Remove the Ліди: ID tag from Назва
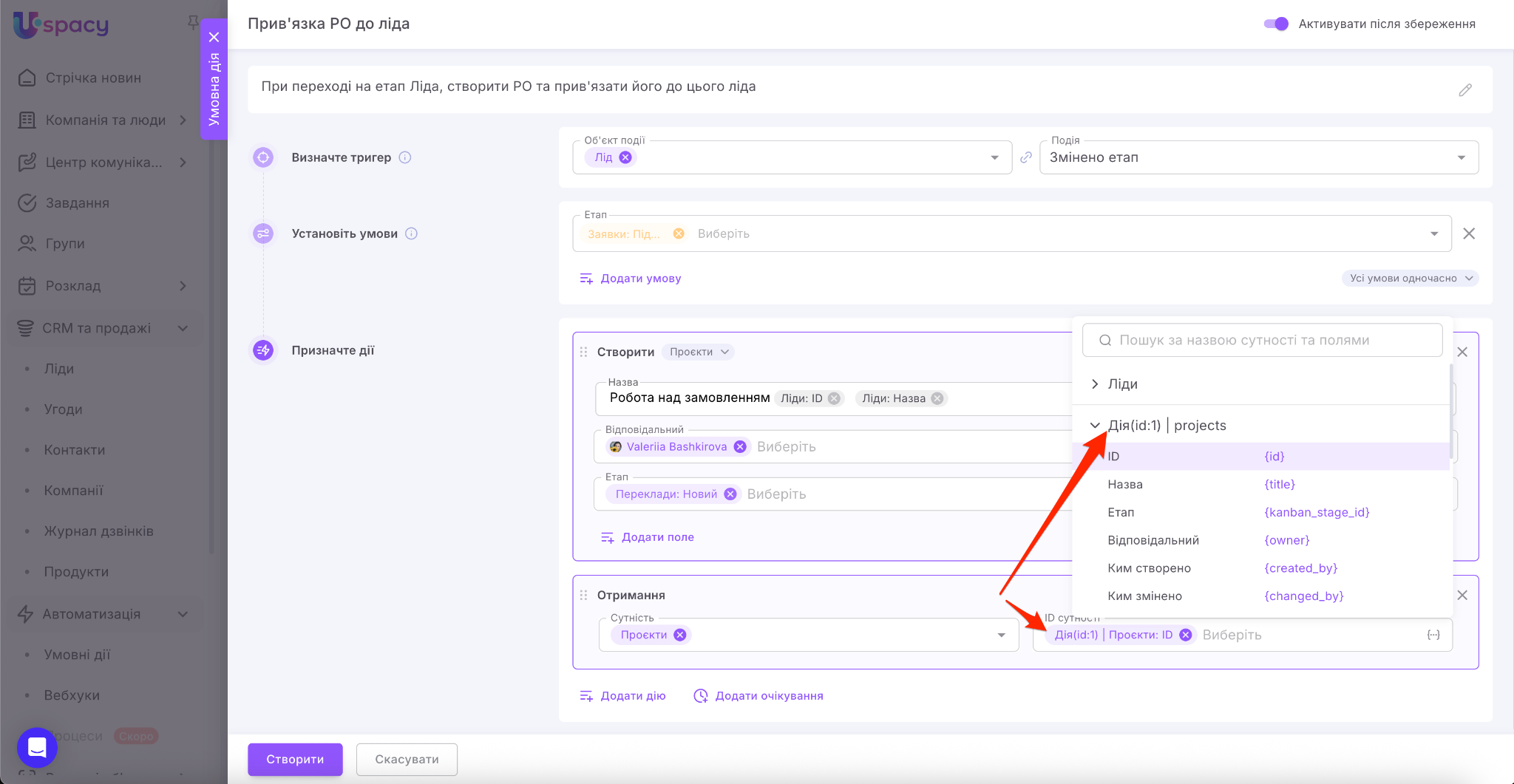The height and width of the screenshot is (784, 1514). pos(834,398)
